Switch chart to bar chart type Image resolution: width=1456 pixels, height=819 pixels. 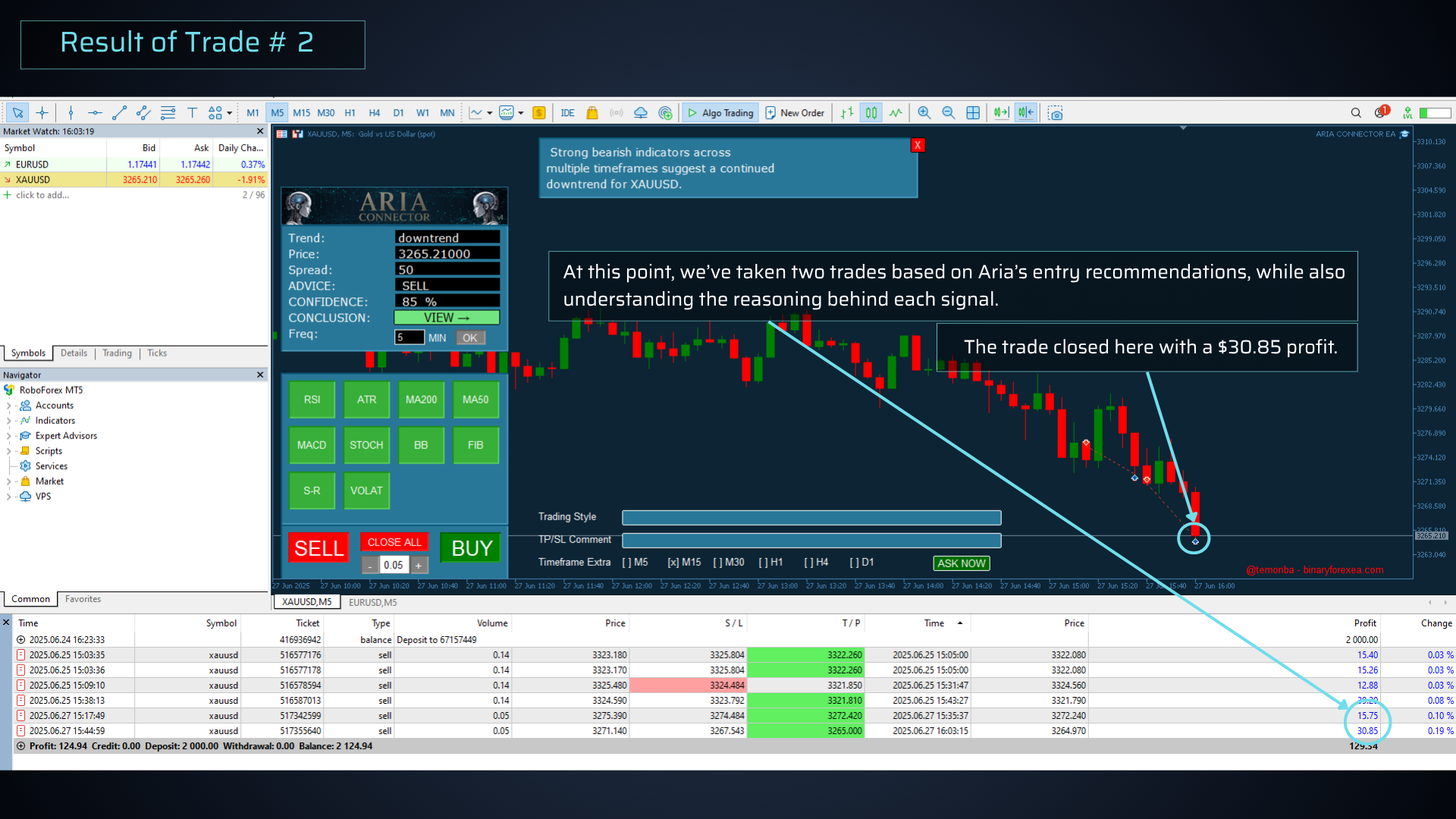847,113
